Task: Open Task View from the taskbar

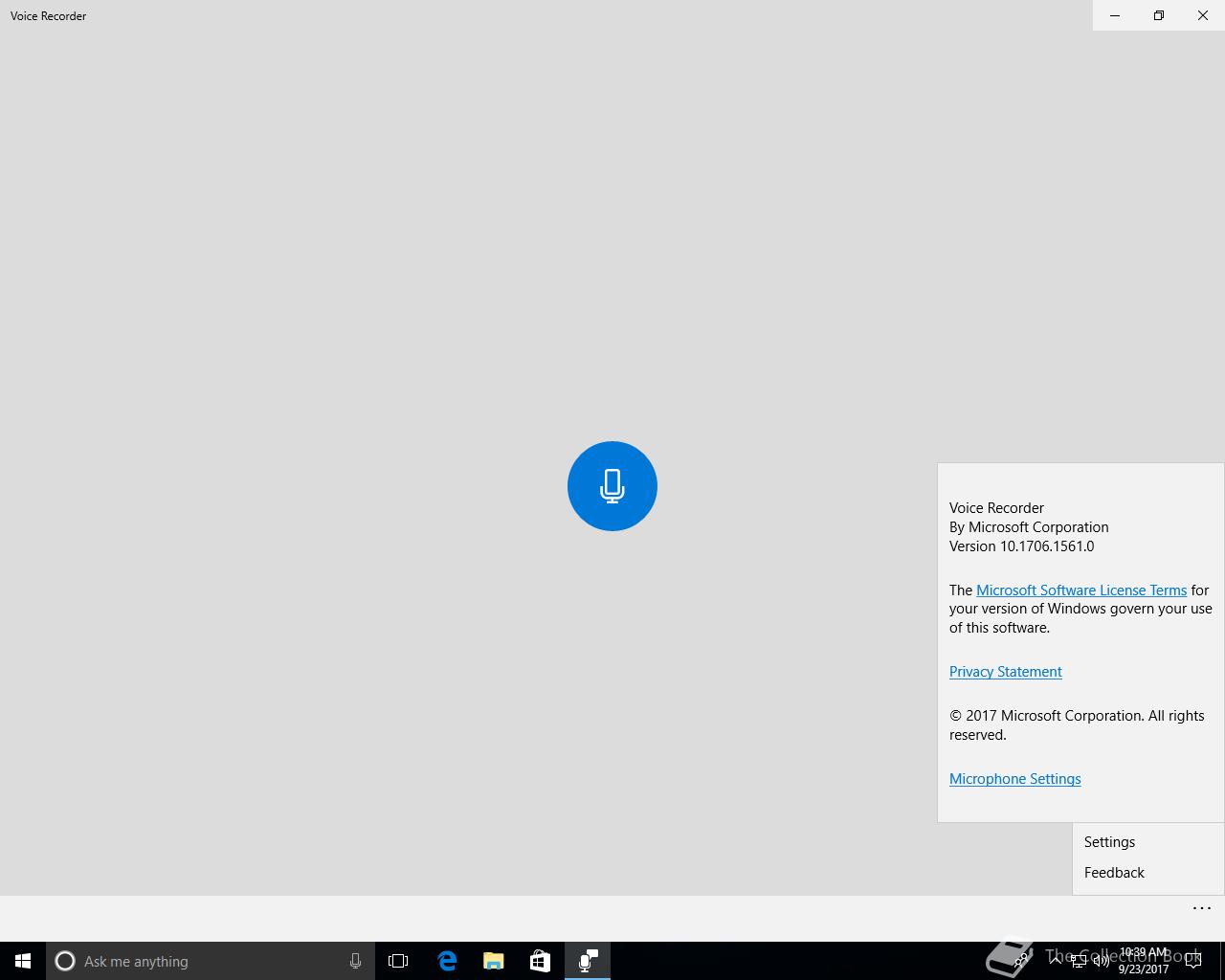Action: point(398,961)
